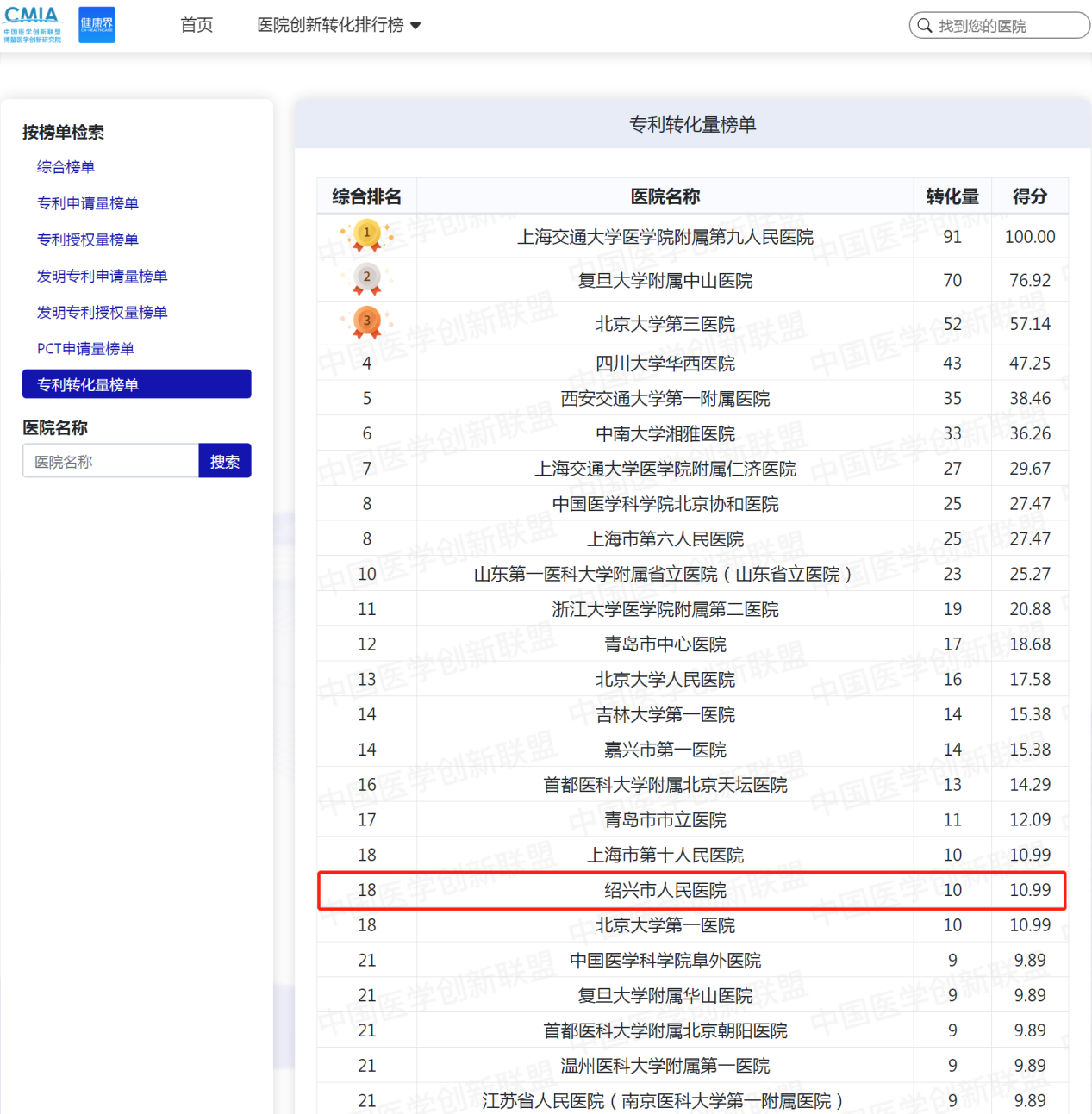Screen dimensions: 1092x1114
Task: Open the 首页 menu item
Action: 197,25
